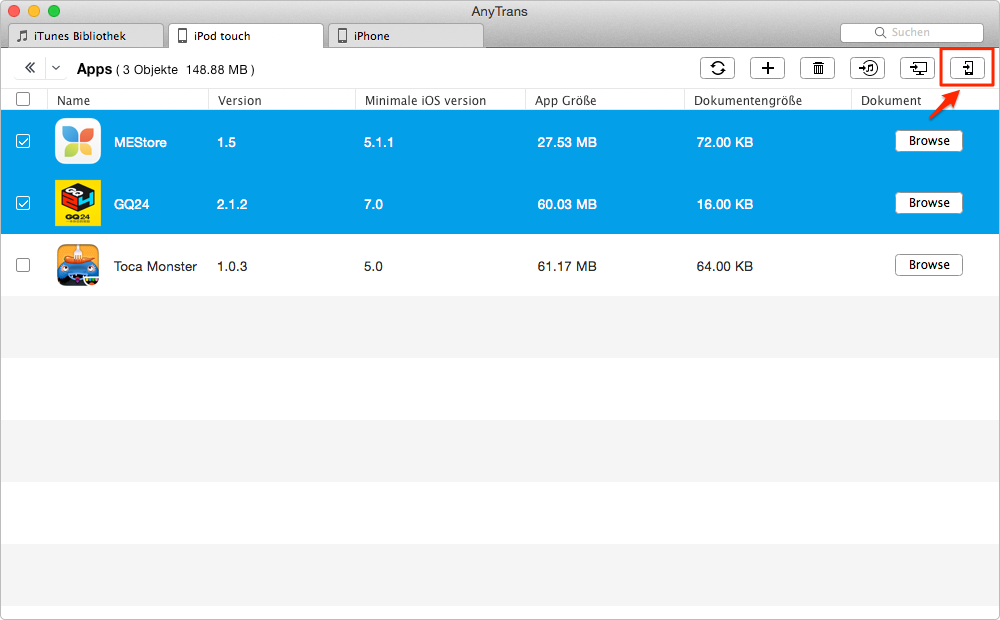Click the search magnifier icon
The height and width of the screenshot is (620, 1000).
tap(880, 33)
